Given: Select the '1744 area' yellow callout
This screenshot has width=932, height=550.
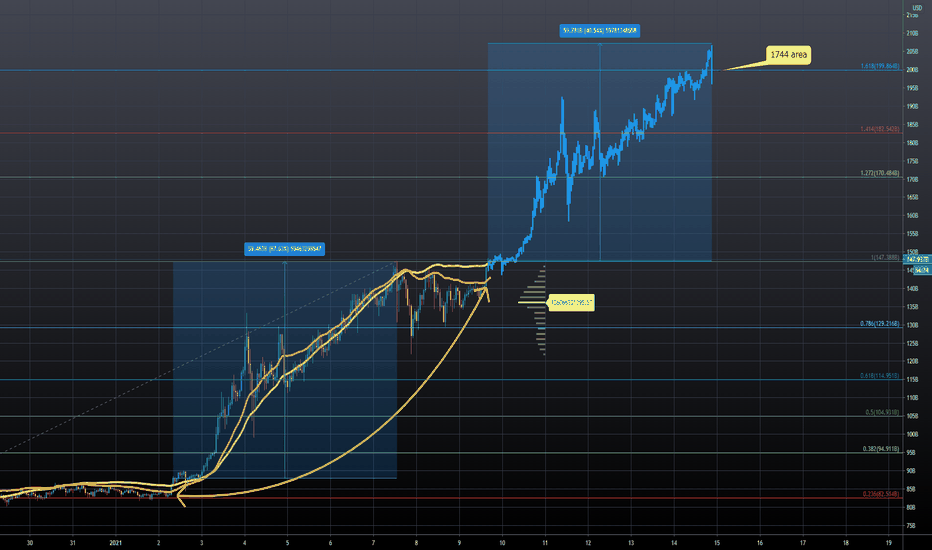Looking at the screenshot, I should (788, 55).
